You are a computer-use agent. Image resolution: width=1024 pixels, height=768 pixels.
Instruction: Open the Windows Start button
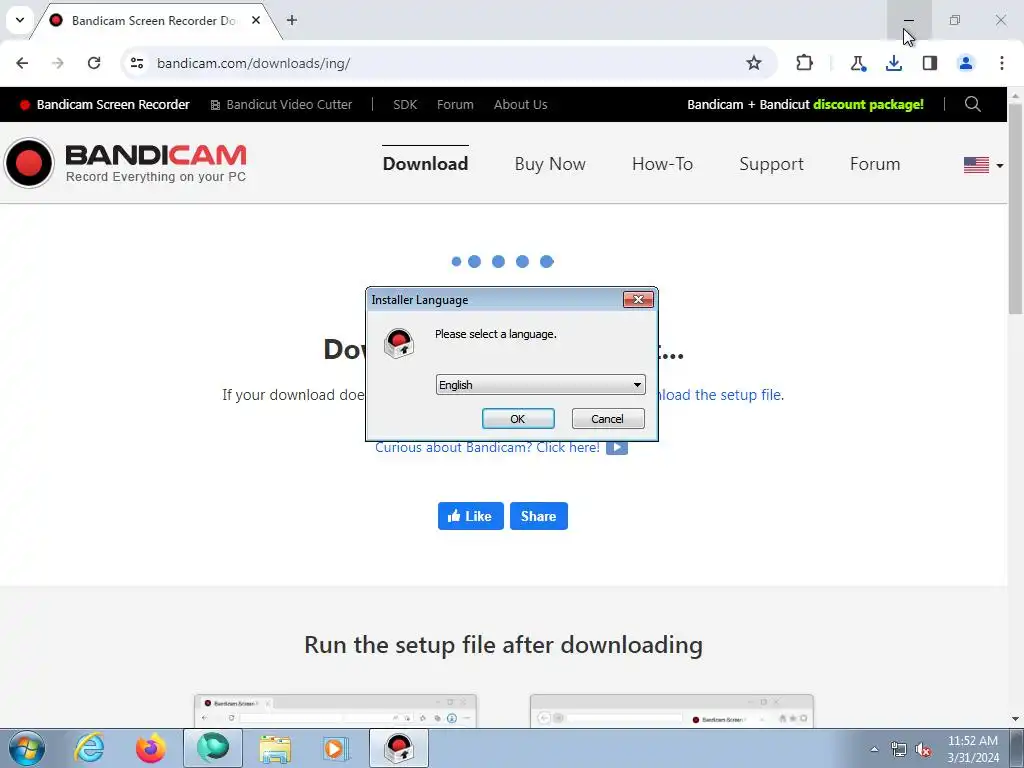point(26,748)
